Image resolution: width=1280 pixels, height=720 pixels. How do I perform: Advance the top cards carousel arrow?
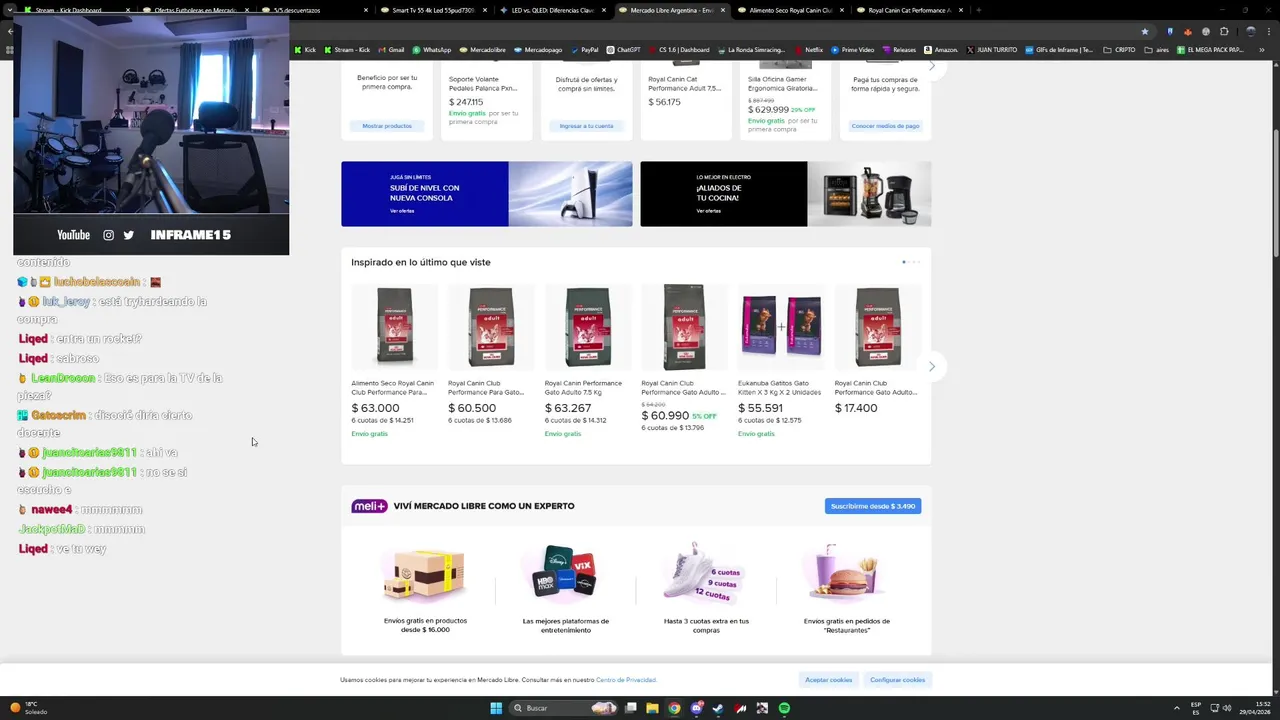(931, 66)
